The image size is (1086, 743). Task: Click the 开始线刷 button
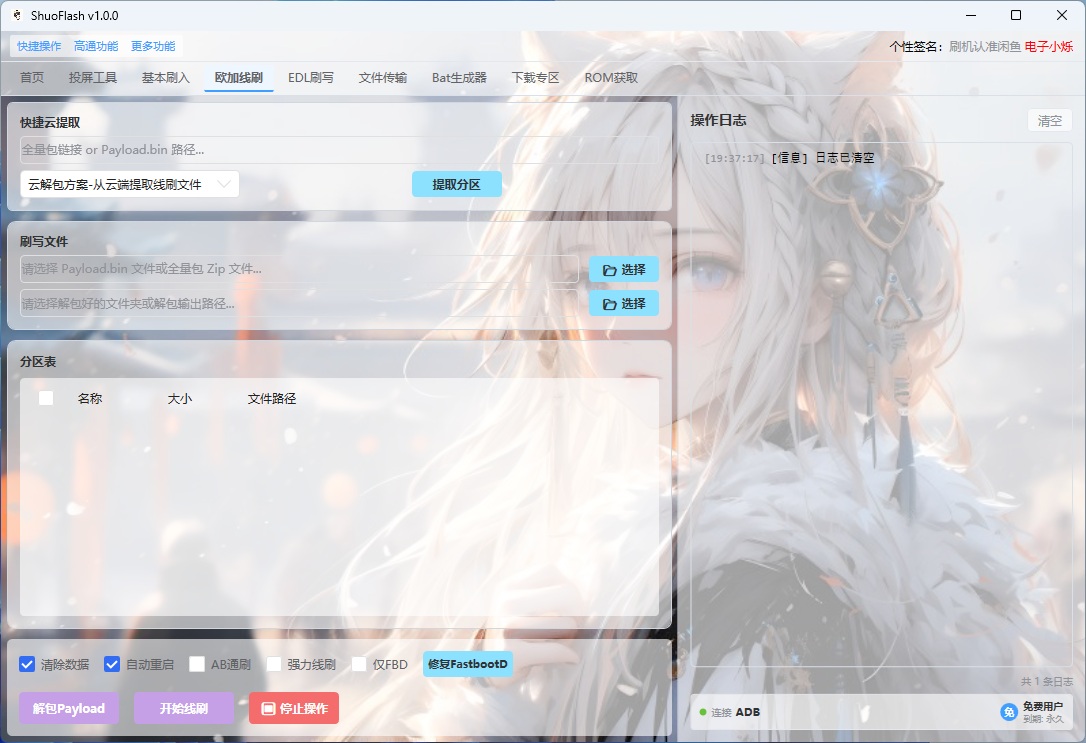pos(184,708)
